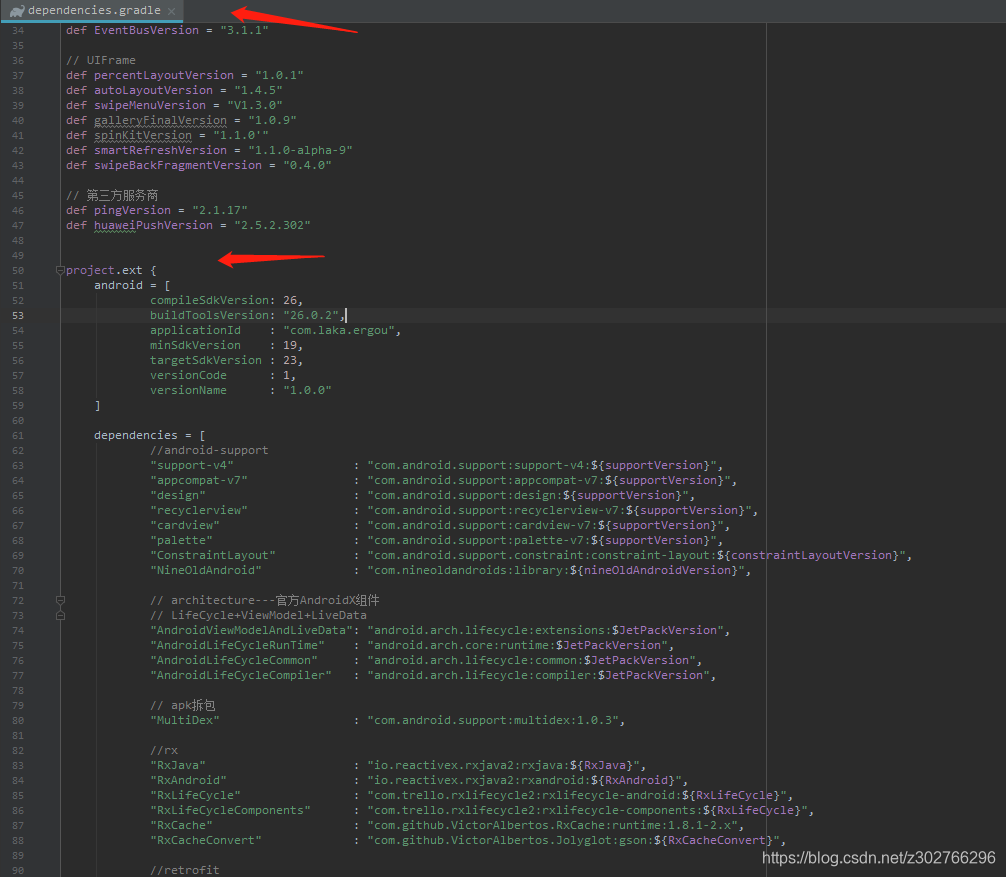Click the versionName value "1.0.0"
The height and width of the screenshot is (877, 1006).
(x=307, y=391)
